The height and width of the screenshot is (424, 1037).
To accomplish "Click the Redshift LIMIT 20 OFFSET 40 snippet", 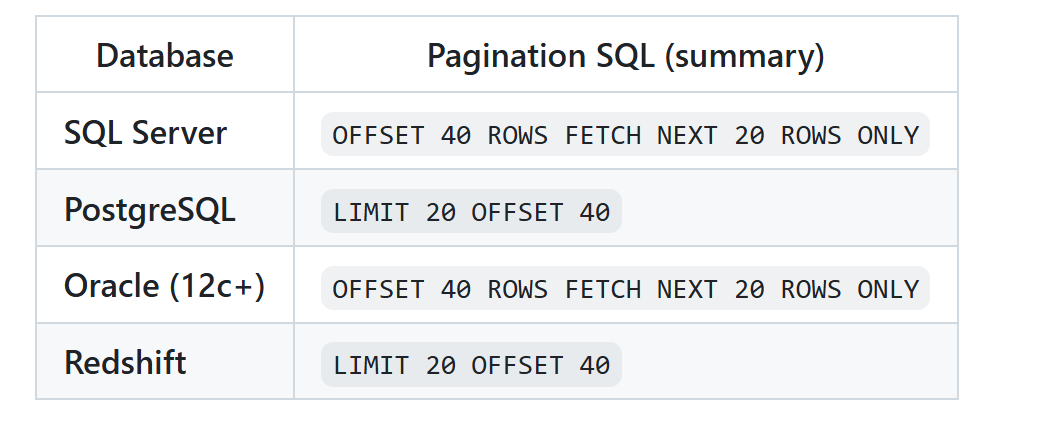I will [x=471, y=366].
